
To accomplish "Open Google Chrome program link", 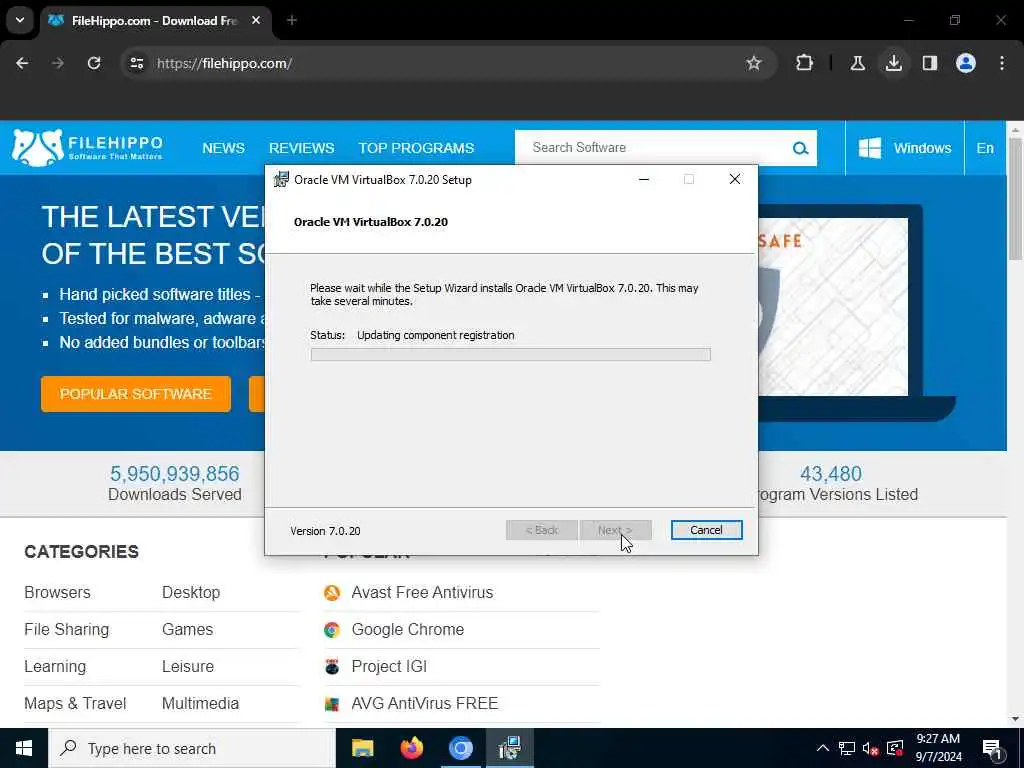I will point(408,630).
